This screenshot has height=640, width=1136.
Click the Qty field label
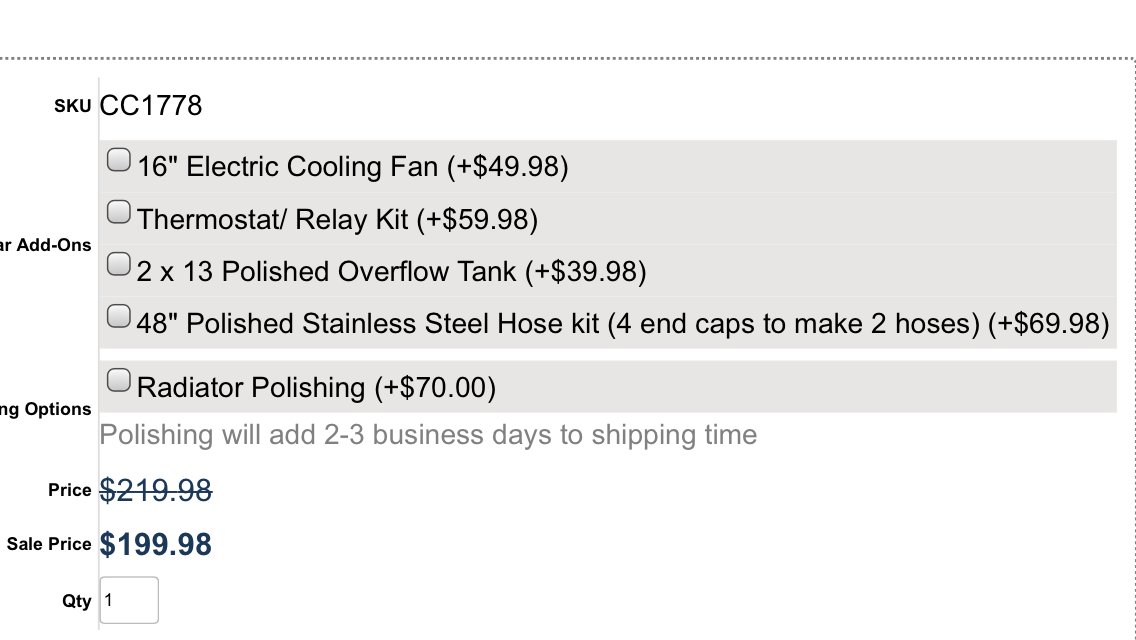77,601
